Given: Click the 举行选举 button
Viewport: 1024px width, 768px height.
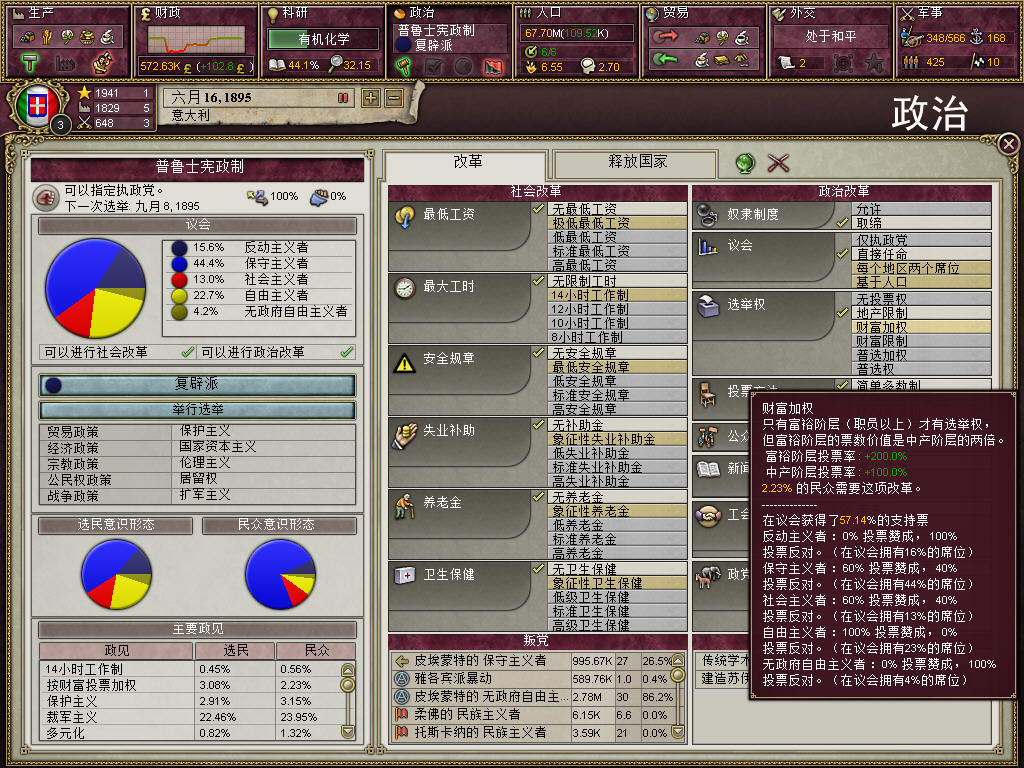Looking at the screenshot, I should (197, 409).
